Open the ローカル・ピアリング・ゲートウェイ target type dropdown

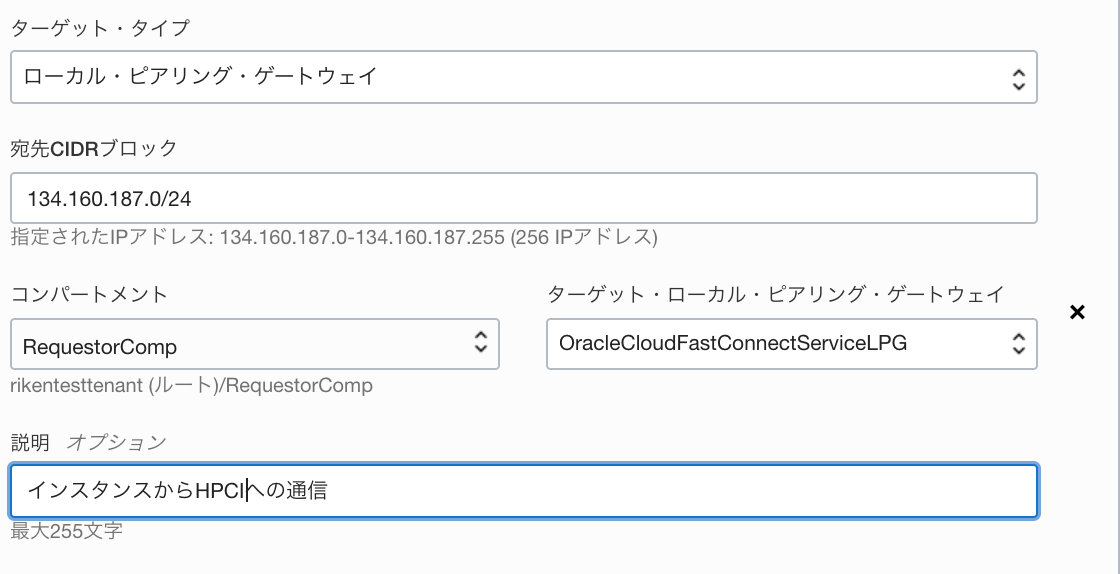click(x=524, y=77)
